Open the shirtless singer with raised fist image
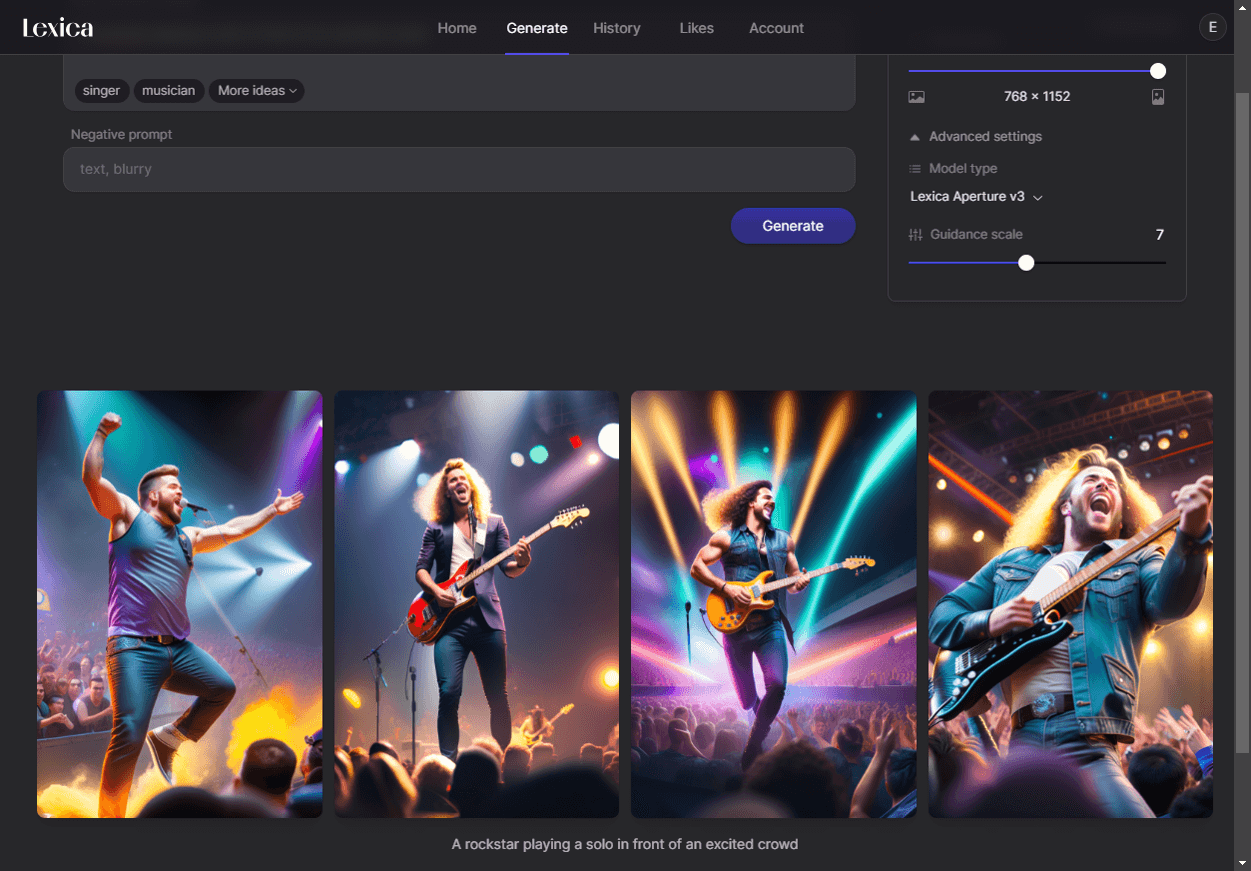The height and width of the screenshot is (871, 1251). pyautogui.click(x=180, y=604)
